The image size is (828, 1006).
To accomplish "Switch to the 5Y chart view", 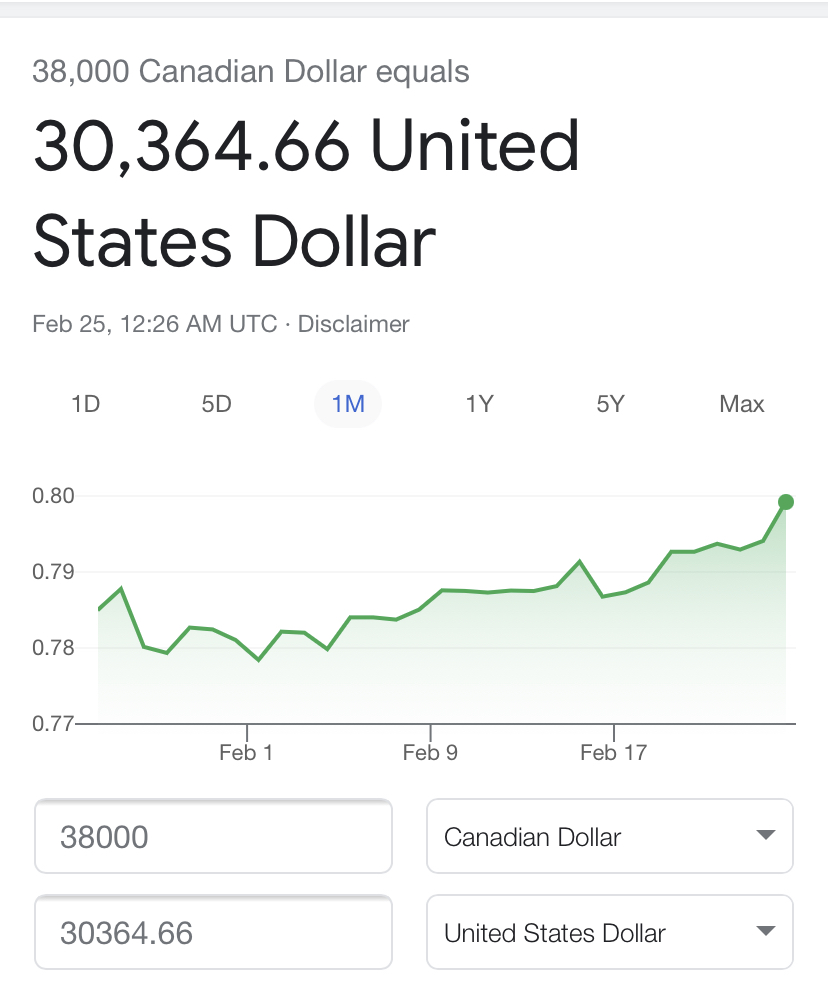I will (610, 404).
